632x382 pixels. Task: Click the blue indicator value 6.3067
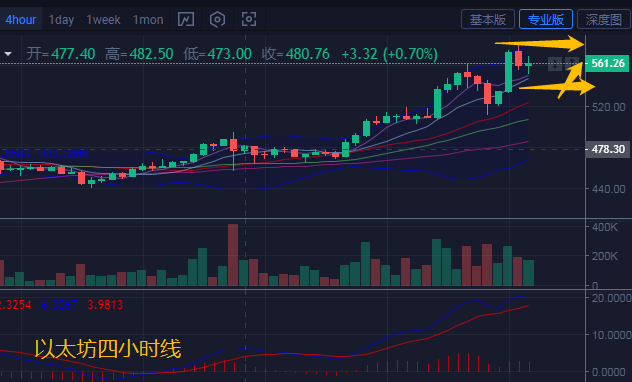point(59,305)
